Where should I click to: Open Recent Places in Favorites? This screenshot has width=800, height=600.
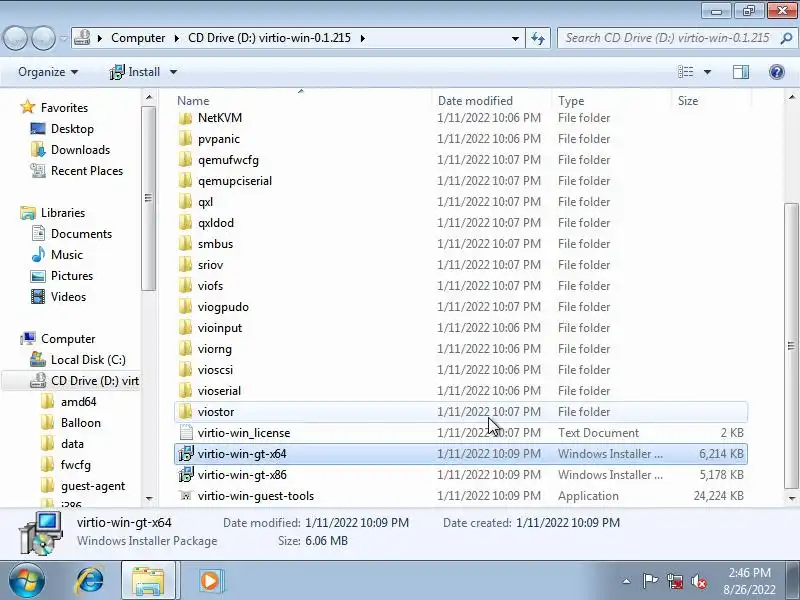coord(87,171)
